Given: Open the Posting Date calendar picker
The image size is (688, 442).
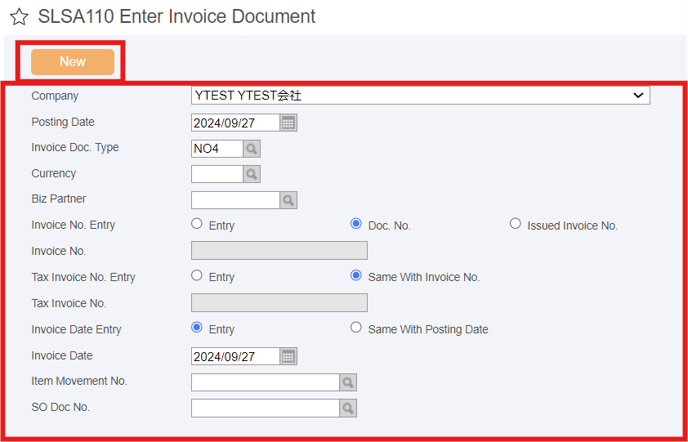Looking at the screenshot, I should (288, 123).
